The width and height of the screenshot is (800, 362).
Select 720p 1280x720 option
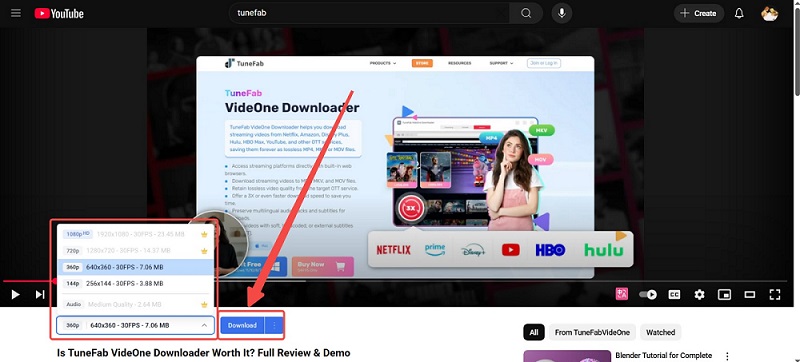tap(135, 250)
